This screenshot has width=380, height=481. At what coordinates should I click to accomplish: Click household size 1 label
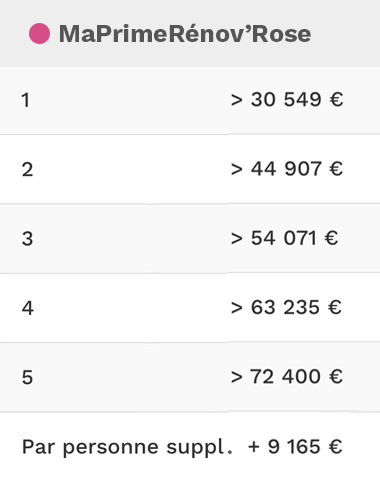26,100
